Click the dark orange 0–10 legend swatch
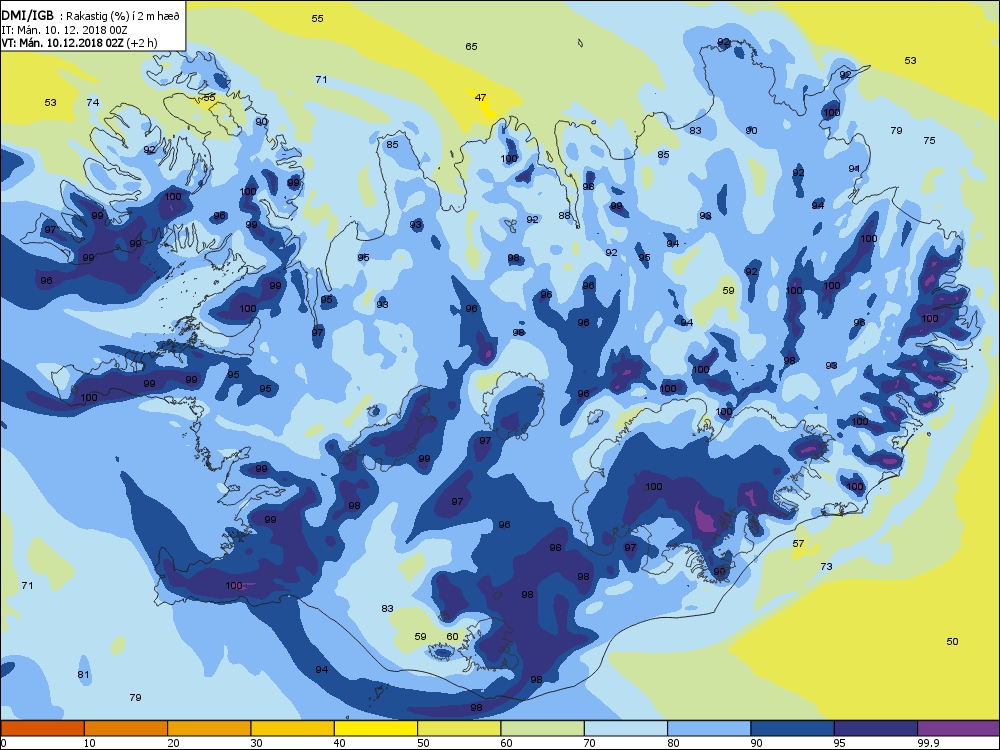The image size is (1000, 750). click(42, 728)
